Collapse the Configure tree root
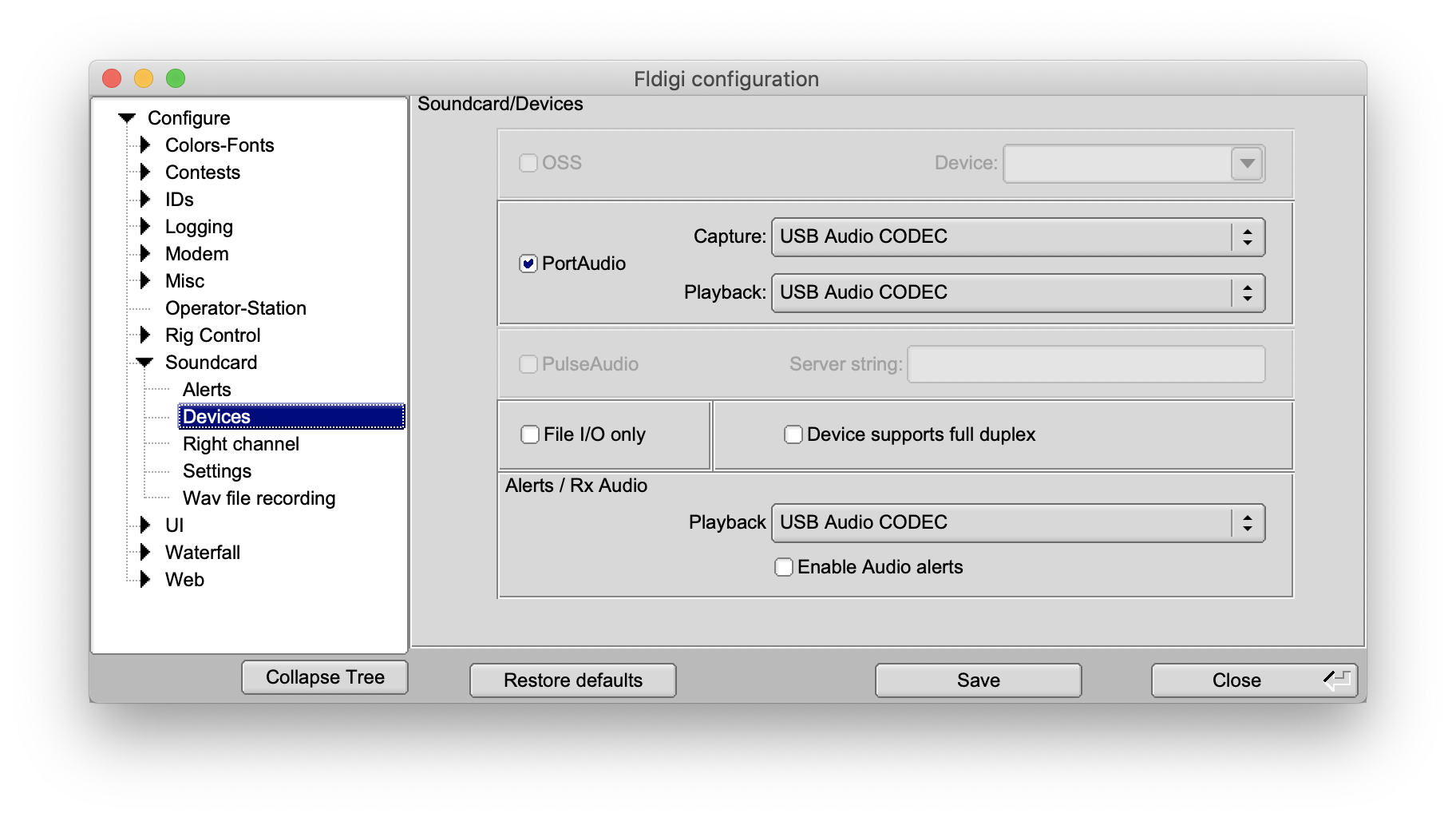Image resolution: width=1456 pixels, height=821 pixels. (x=126, y=117)
